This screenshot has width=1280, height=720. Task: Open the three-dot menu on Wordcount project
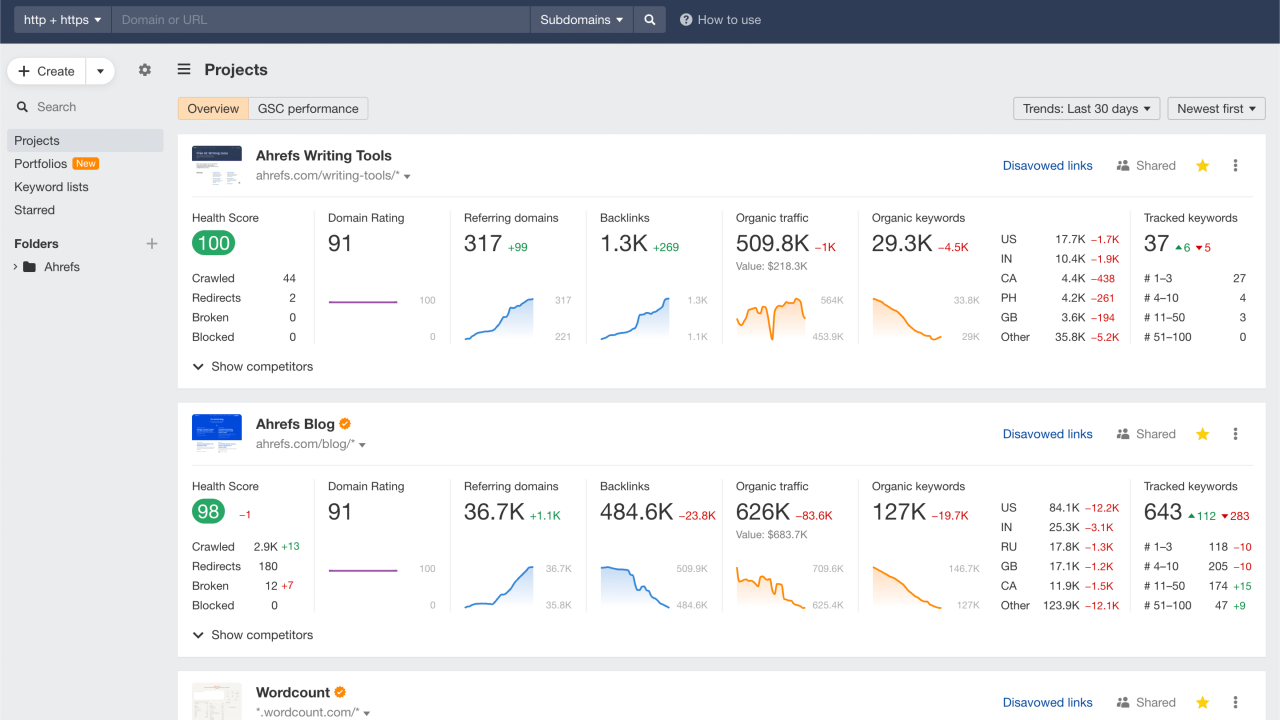click(1235, 702)
